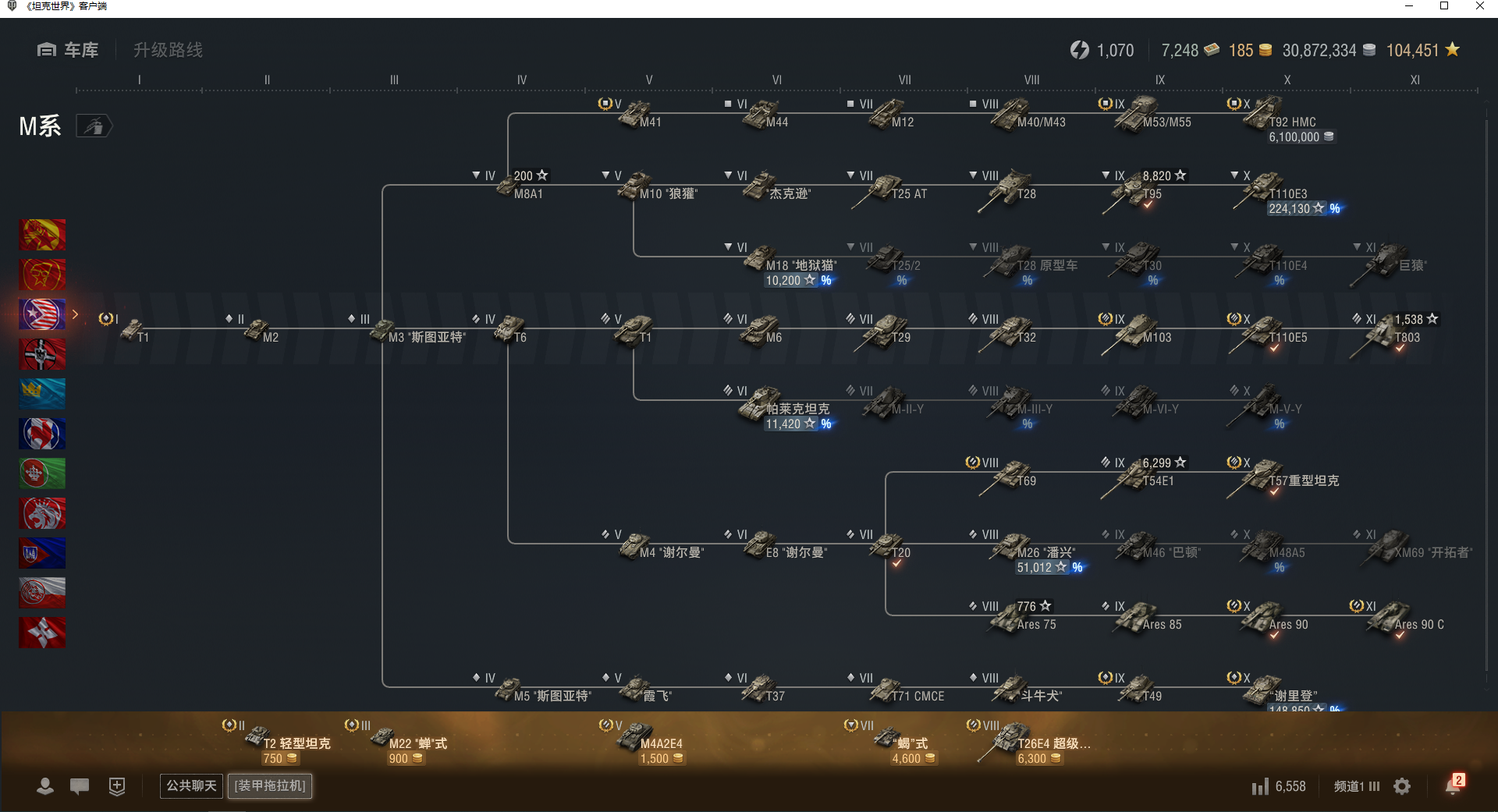Click the 频道1 server selector
Image resolution: width=1498 pixels, height=812 pixels.
1357,786
